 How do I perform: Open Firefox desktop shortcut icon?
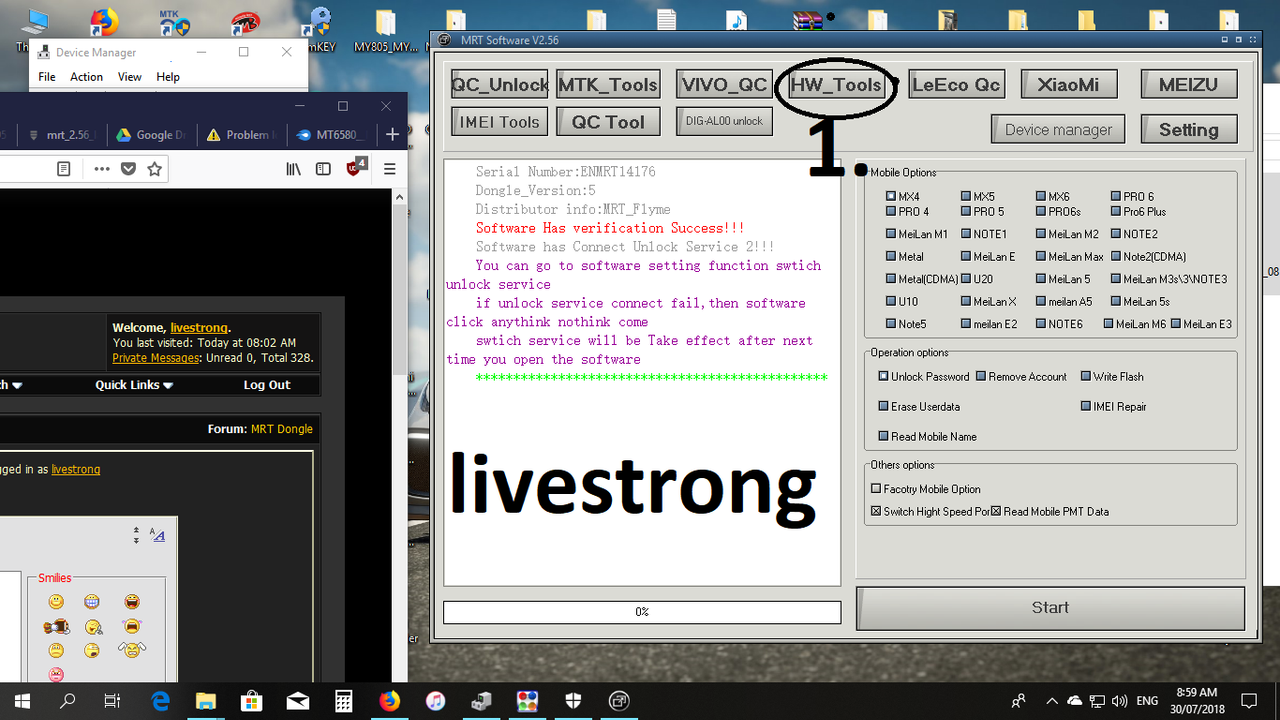click(104, 22)
